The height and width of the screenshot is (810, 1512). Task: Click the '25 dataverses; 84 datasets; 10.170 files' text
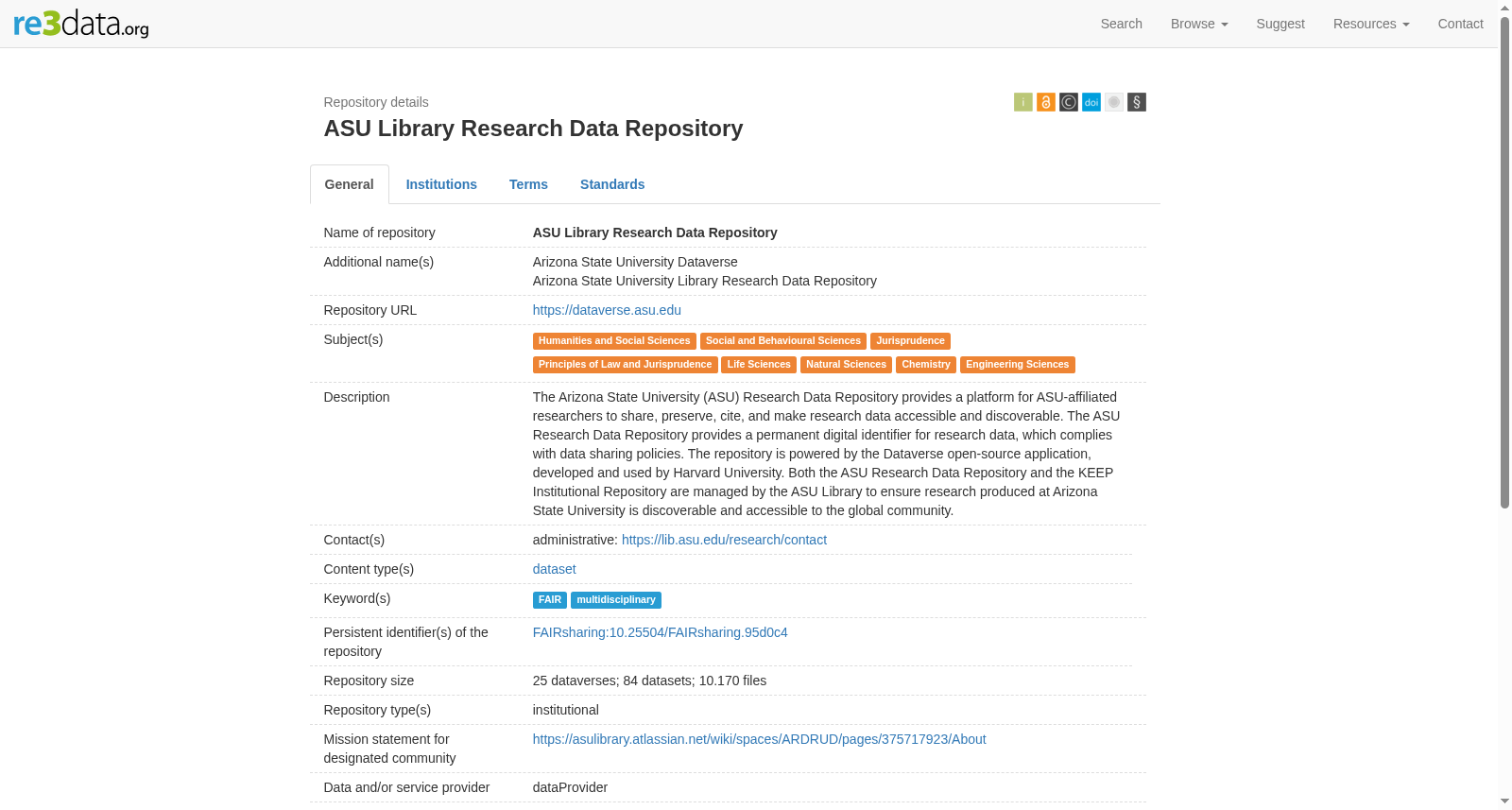[x=649, y=681]
